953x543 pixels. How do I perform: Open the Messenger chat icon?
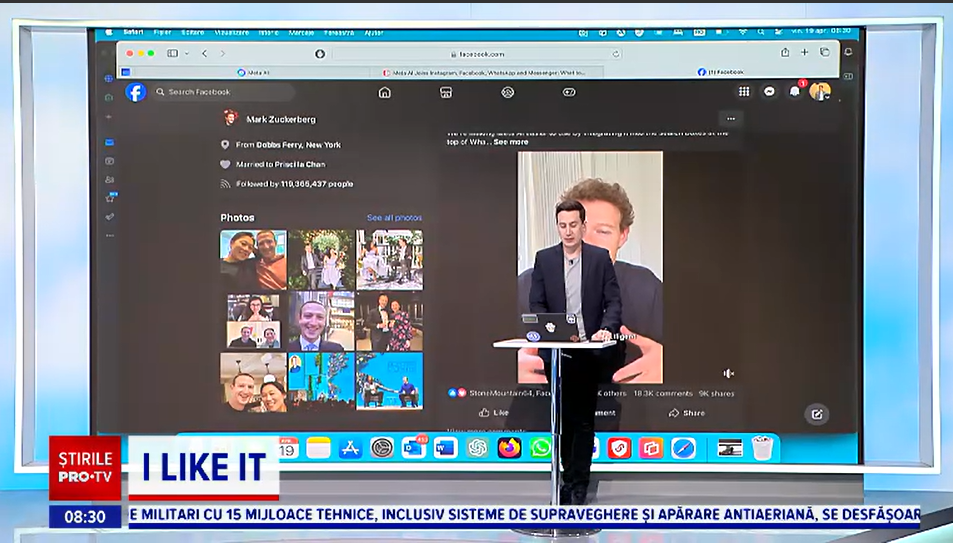tap(769, 91)
